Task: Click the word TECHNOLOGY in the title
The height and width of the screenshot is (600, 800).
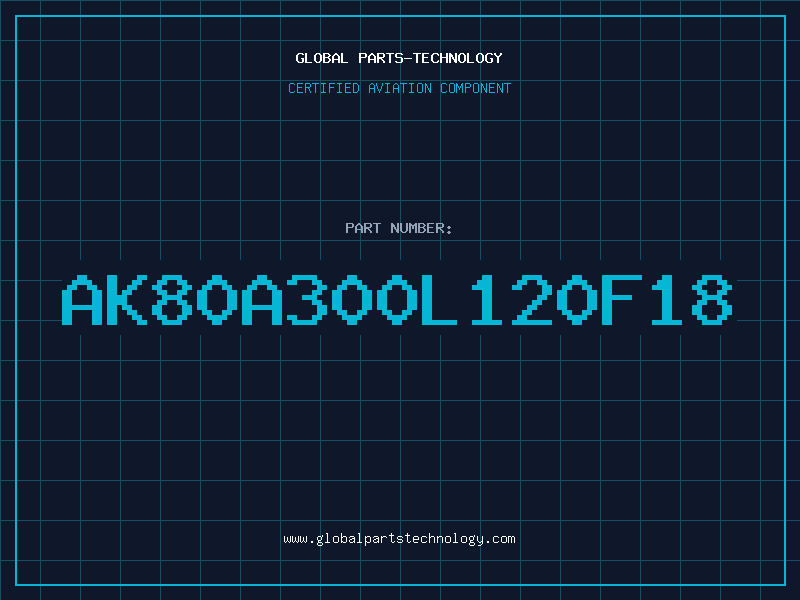Action: click(x=458, y=58)
